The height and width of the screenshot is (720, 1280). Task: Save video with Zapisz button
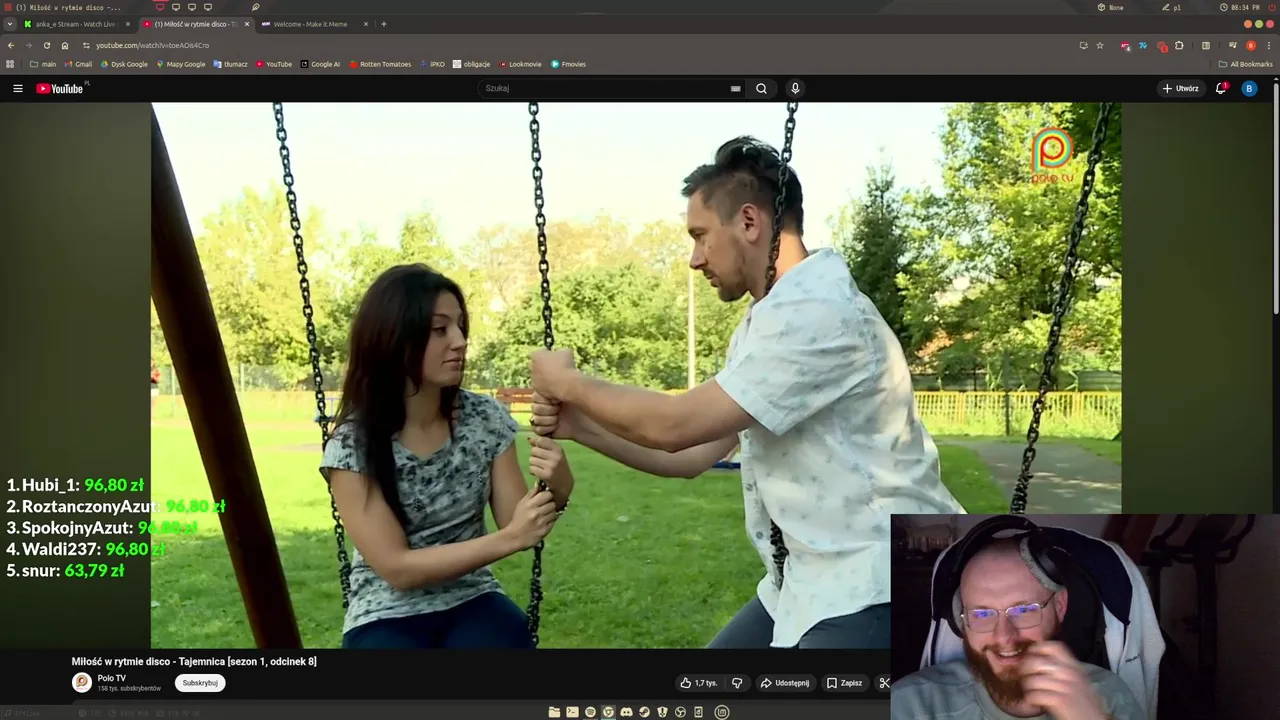click(x=844, y=683)
